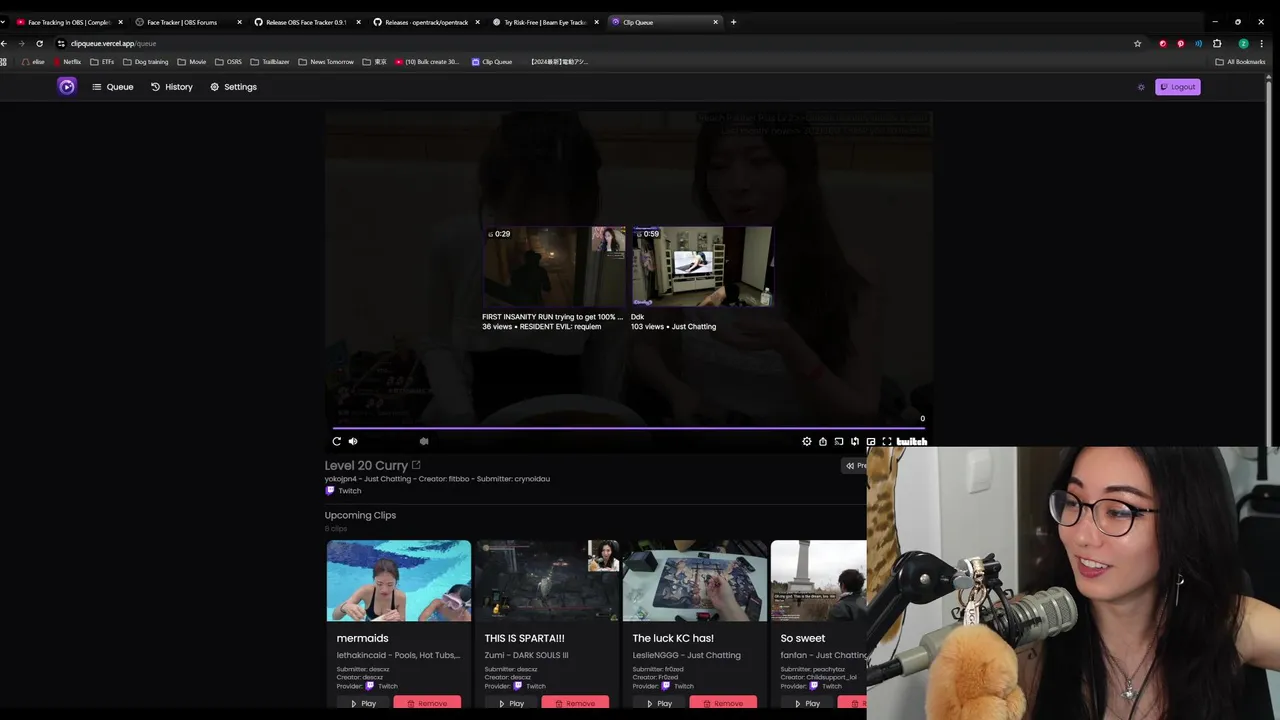Click the player progress bar
The height and width of the screenshot is (720, 1280).
[x=630, y=428]
